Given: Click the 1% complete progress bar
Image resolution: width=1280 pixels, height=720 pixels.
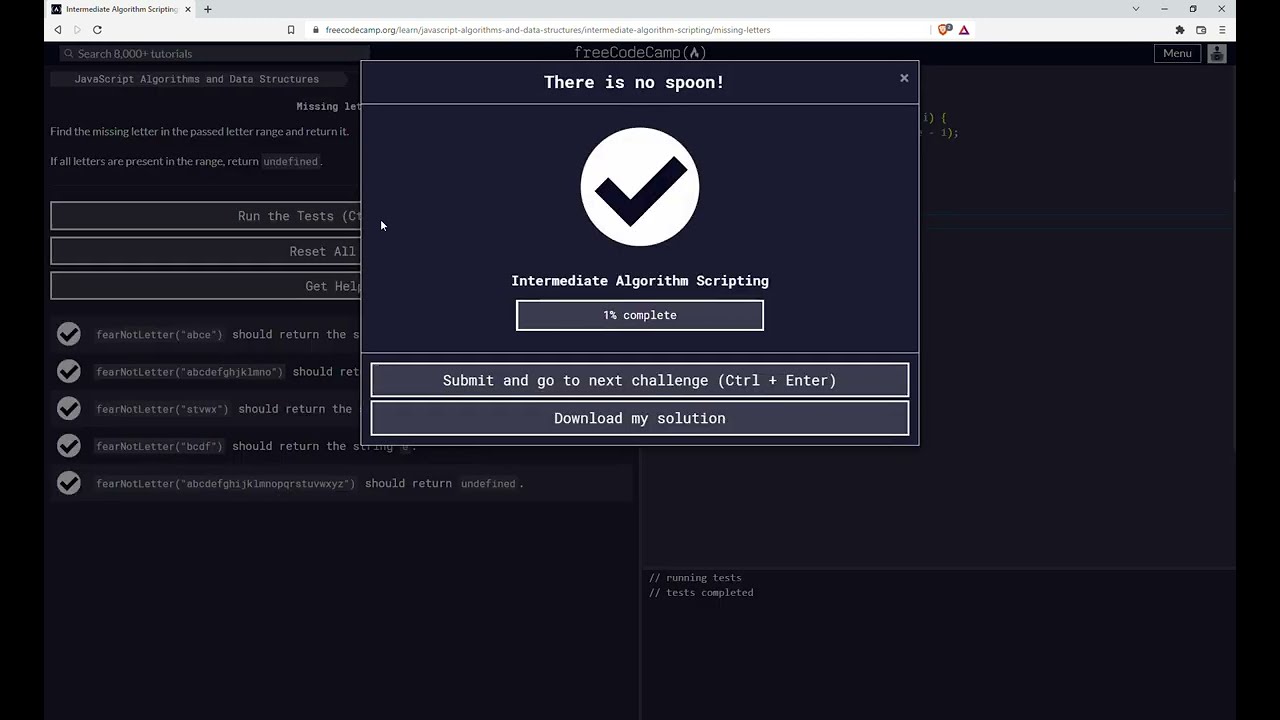Looking at the screenshot, I should pyautogui.click(x=640, y=315).
